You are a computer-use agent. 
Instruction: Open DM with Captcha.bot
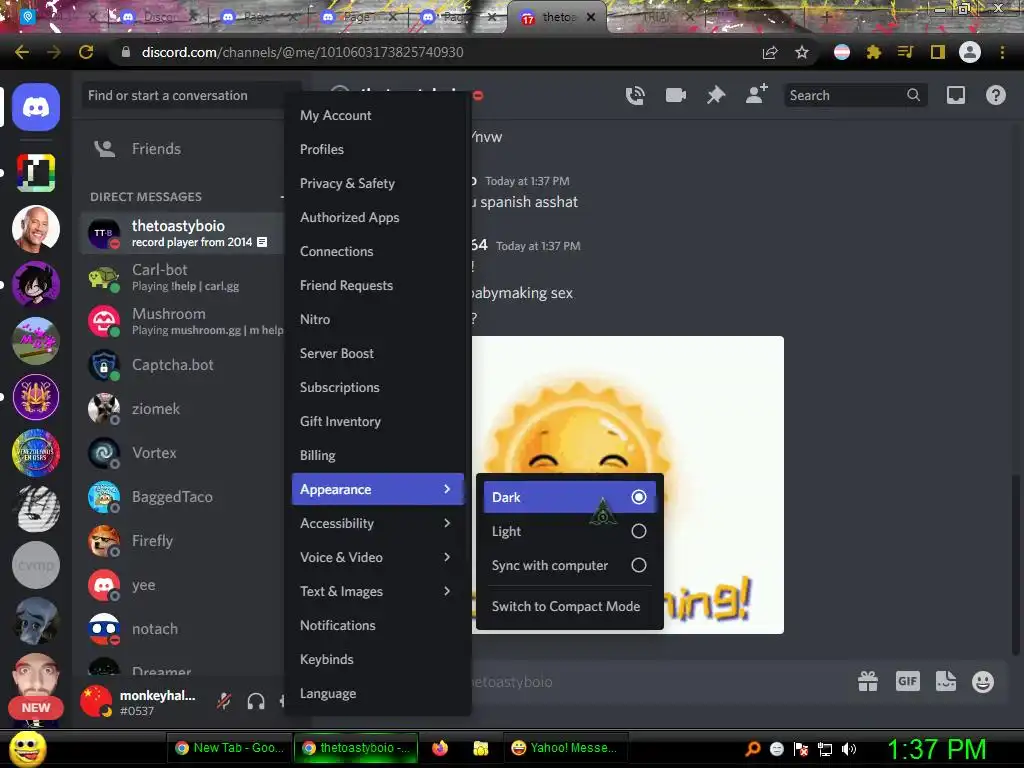click(x=182, y=365)
